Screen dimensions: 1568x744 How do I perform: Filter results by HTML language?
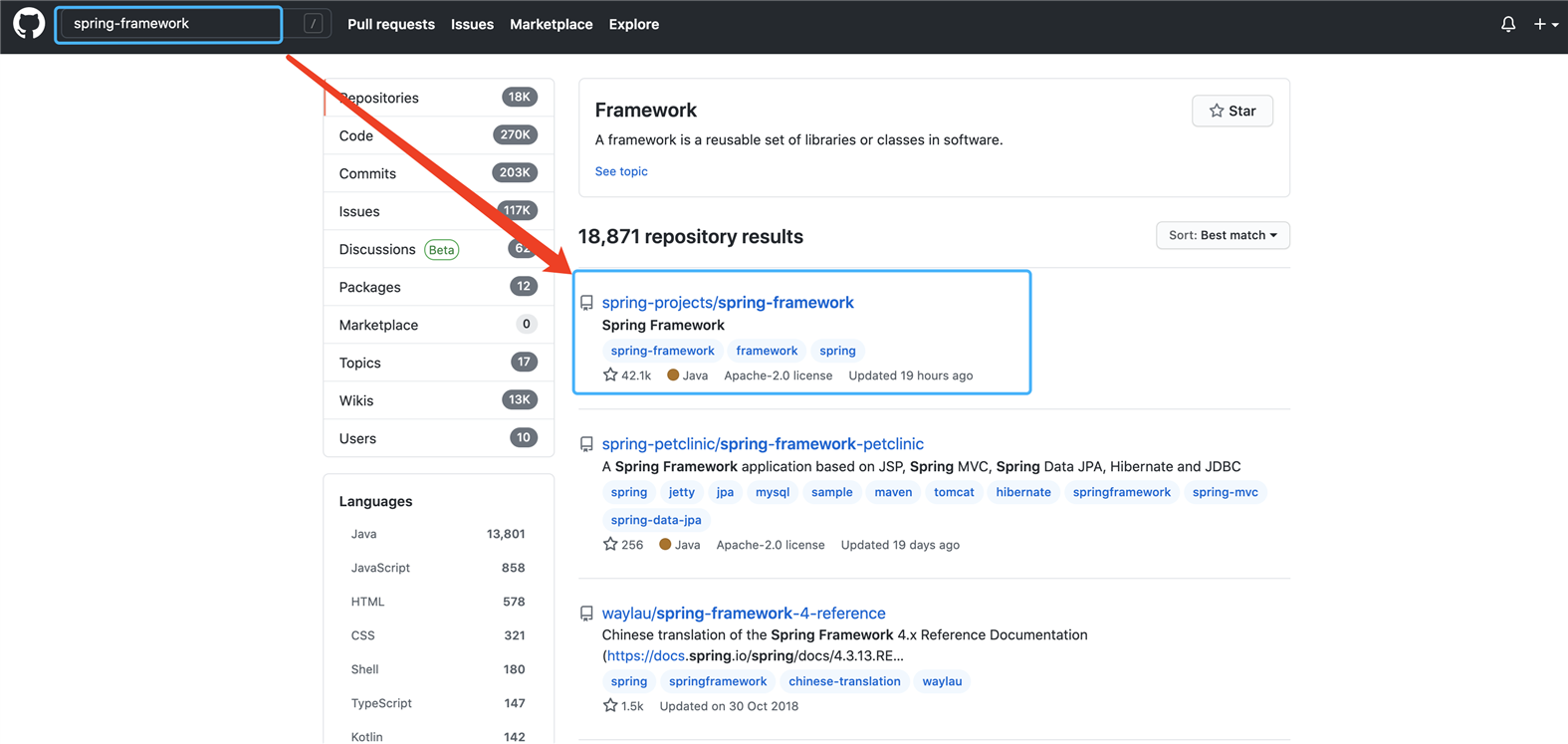(x=438, y=602)
